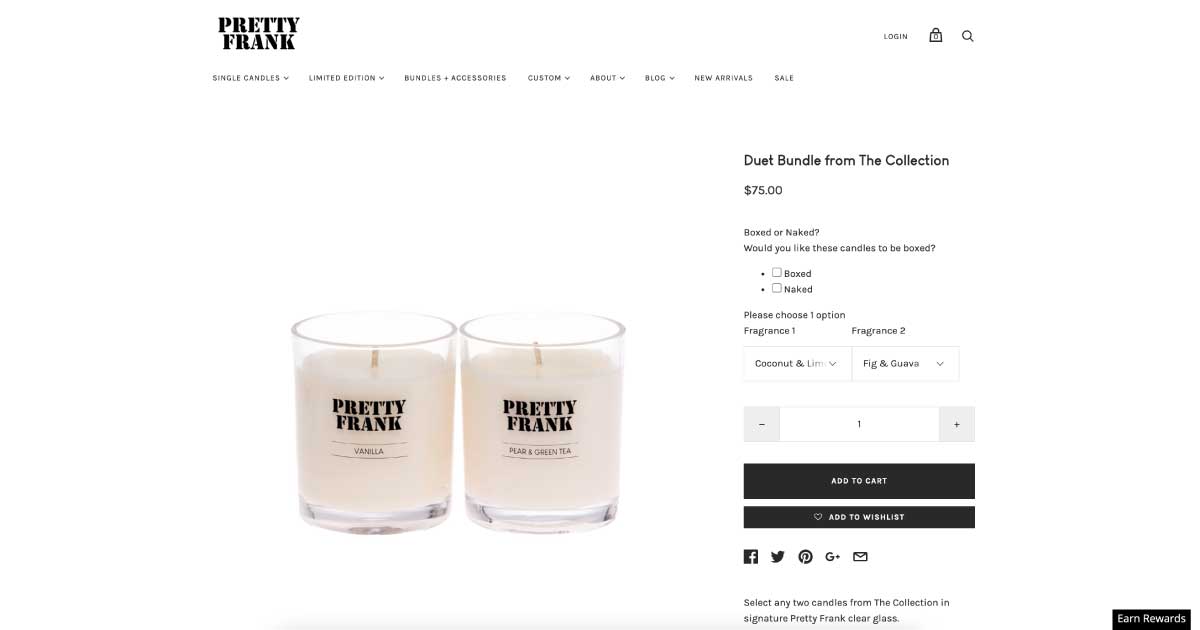Add product to wishlist
1200x630 pixels.
(x=859, y=517)
